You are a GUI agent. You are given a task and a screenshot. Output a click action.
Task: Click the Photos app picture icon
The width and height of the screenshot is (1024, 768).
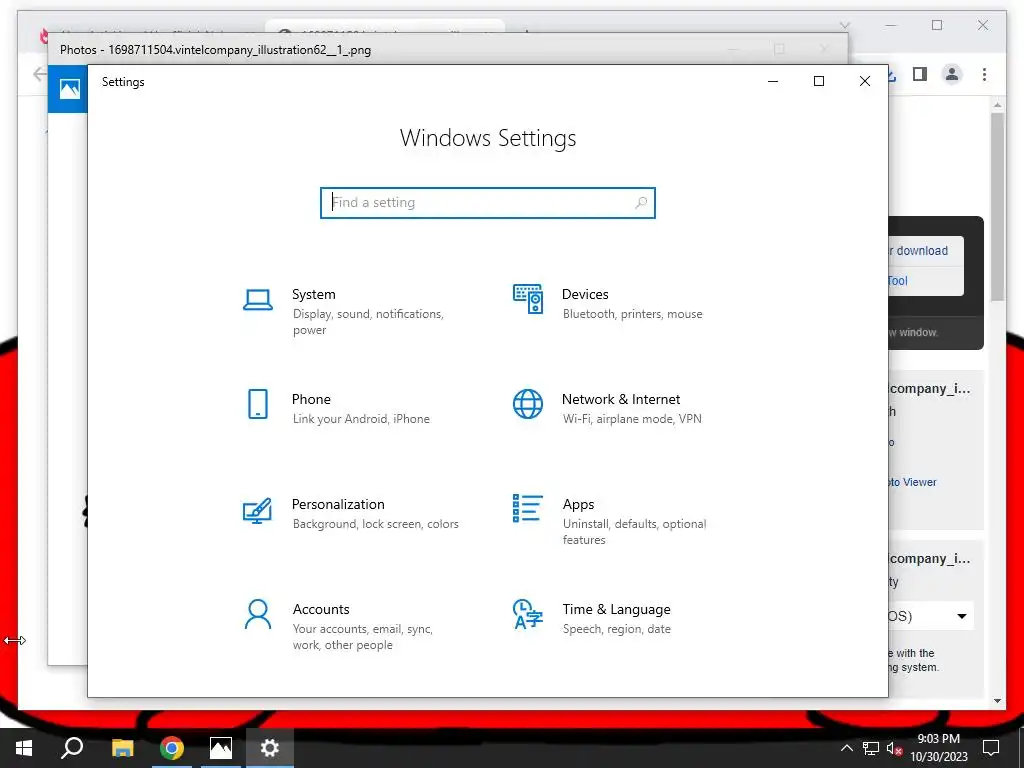(70, 89)
